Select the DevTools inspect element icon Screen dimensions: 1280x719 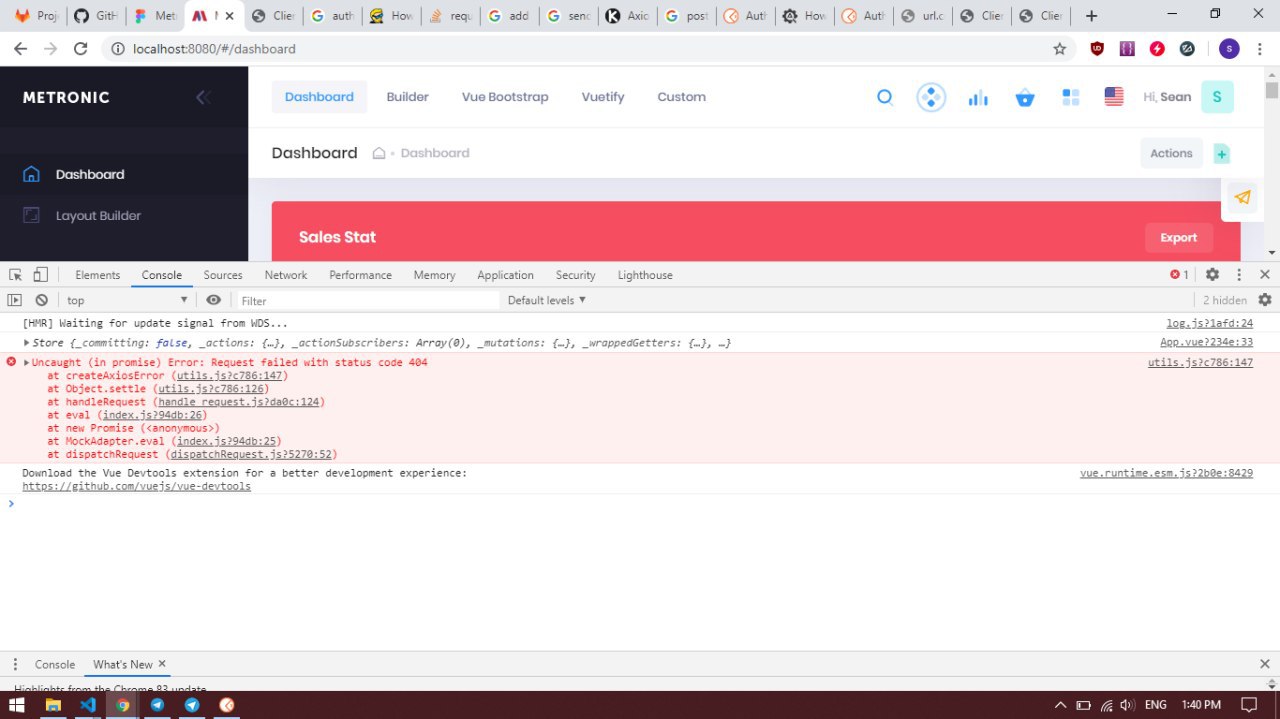tap(16, 275)
